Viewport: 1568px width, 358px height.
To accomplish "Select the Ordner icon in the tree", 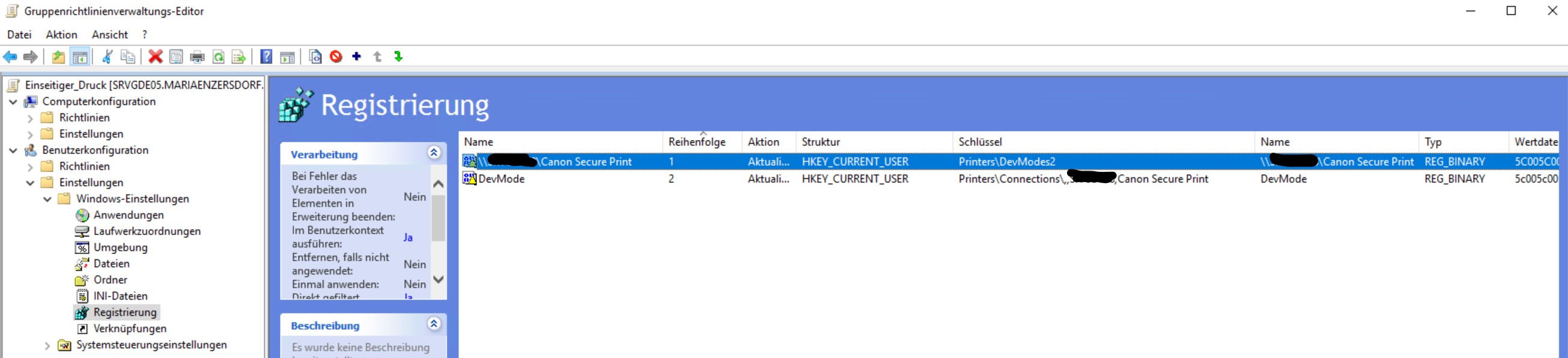I will click(x=82, y=280).
